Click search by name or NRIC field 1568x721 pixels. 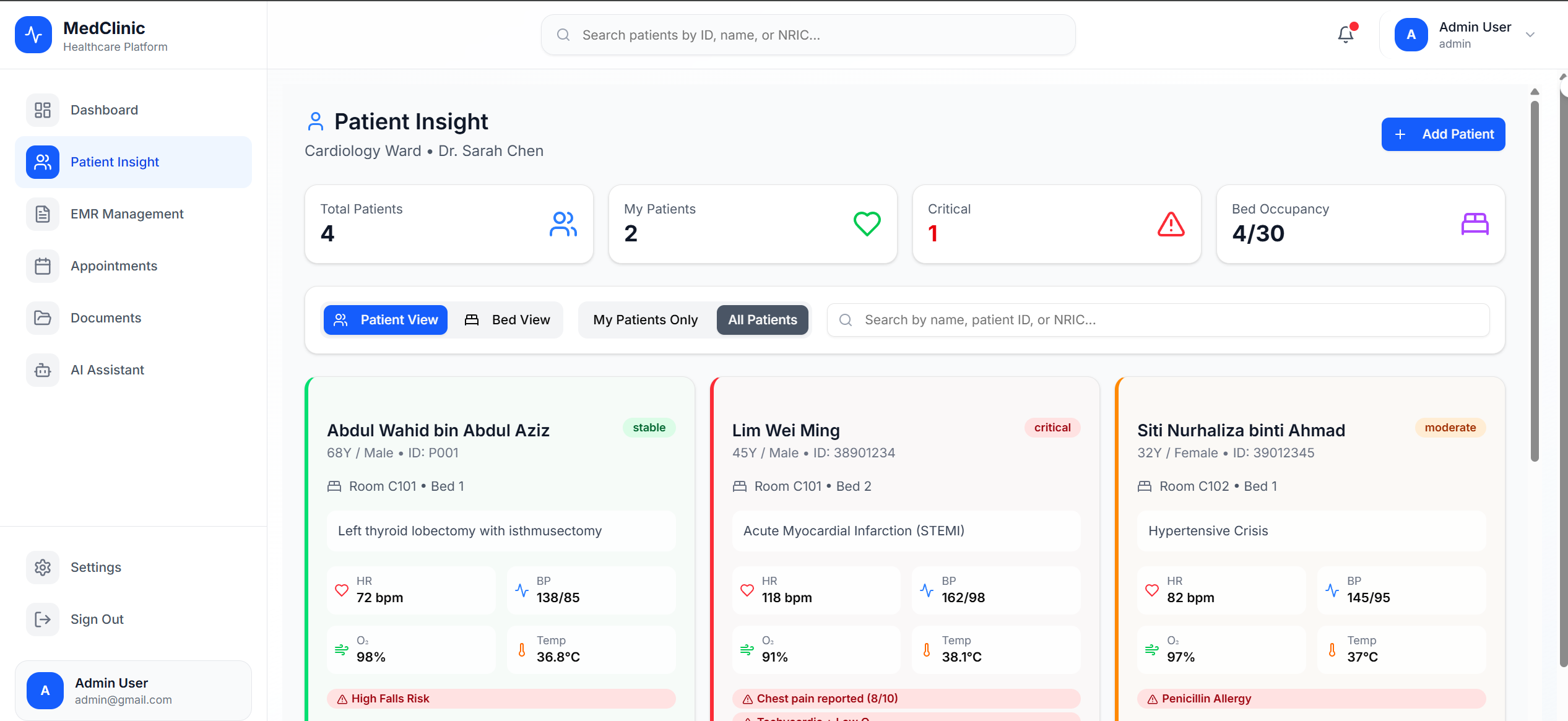(1158, 320)
